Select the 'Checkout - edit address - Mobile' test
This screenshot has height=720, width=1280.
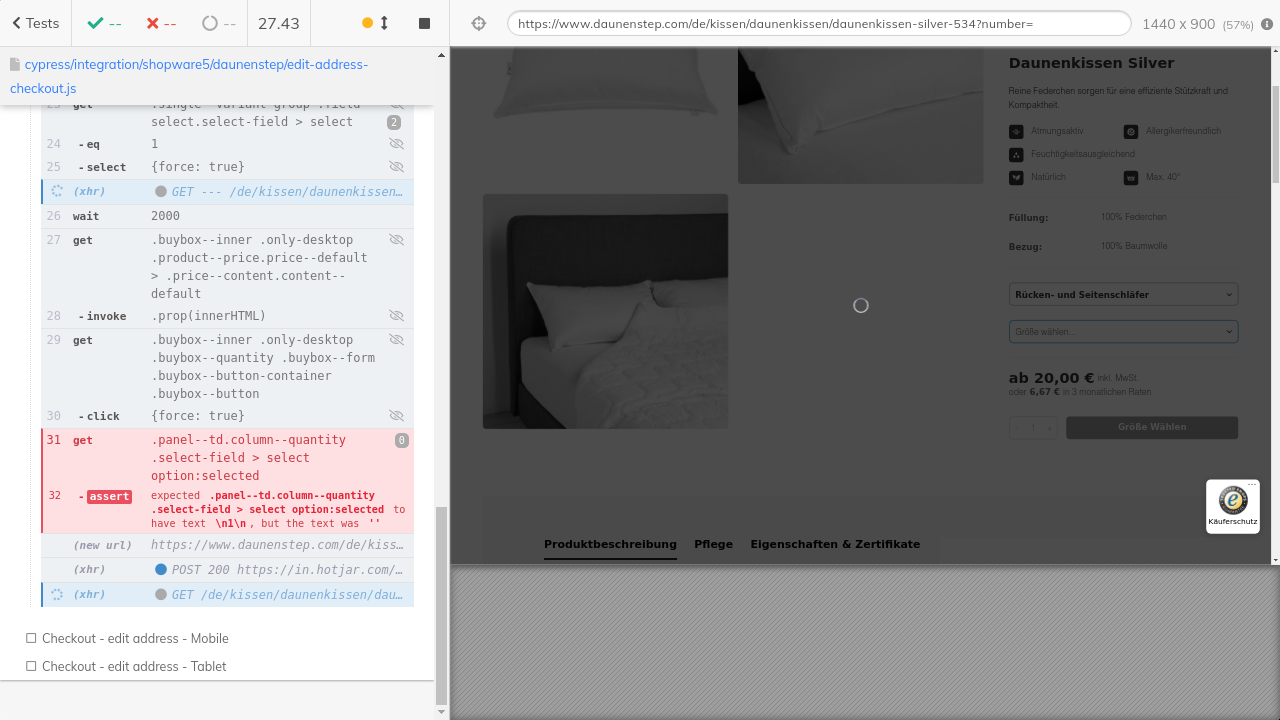click(x=135, y=638)
